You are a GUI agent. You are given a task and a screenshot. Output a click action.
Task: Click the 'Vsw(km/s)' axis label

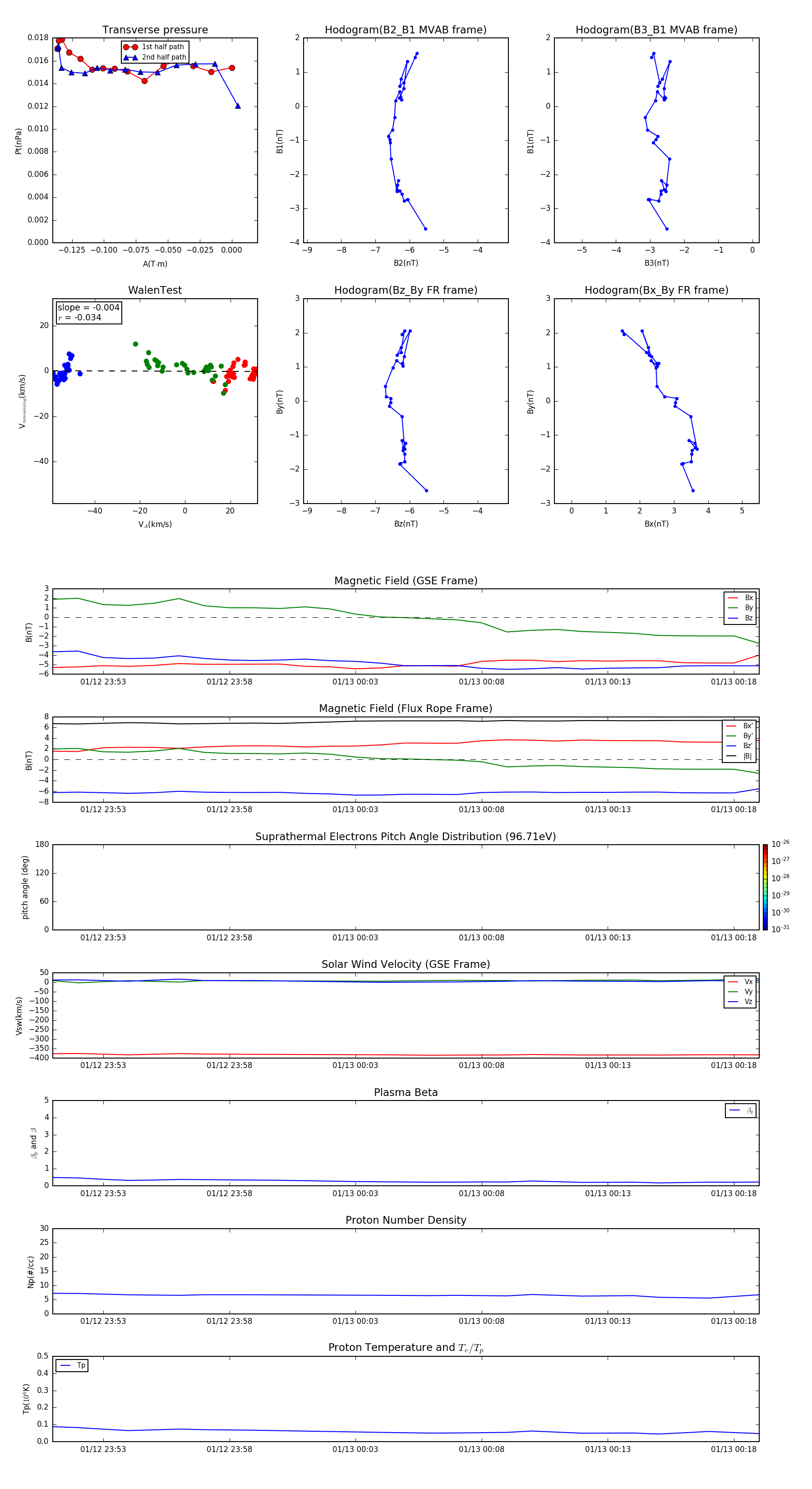pyautogui.click(x=18, y=1016)
